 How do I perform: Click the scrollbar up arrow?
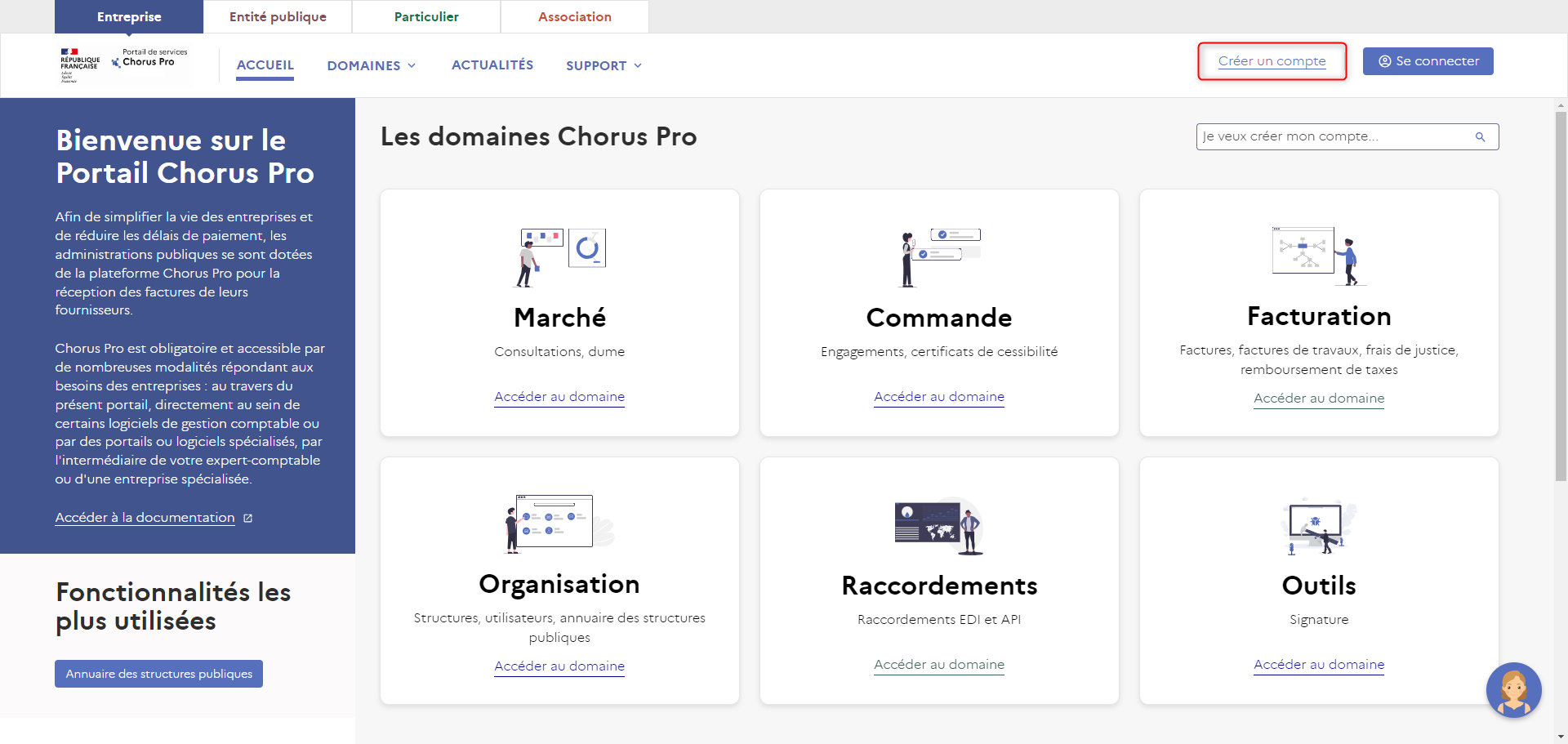point(1561,105)
